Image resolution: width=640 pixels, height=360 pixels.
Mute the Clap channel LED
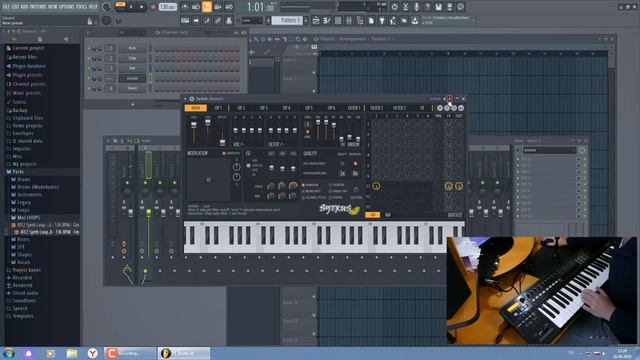[x=89, y=58]
